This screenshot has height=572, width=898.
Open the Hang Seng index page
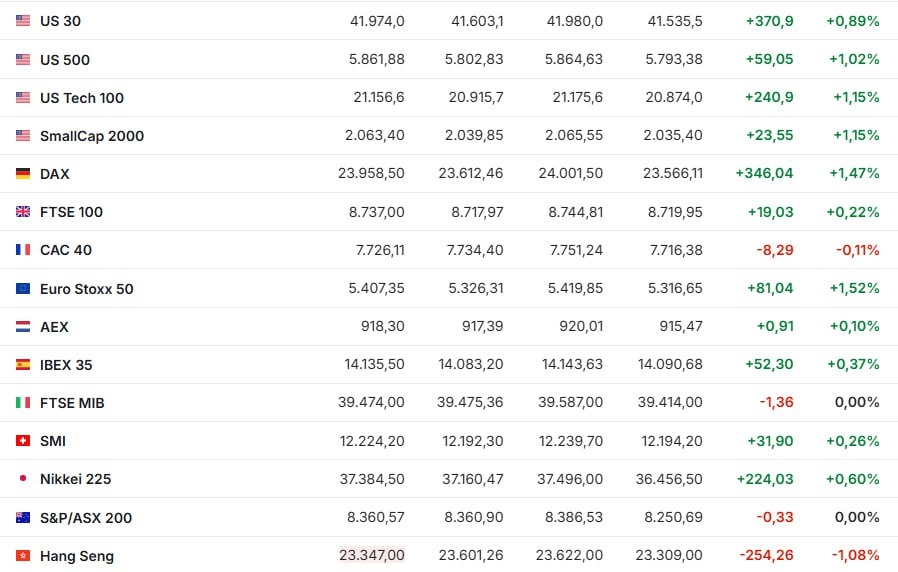pos(77,556)
